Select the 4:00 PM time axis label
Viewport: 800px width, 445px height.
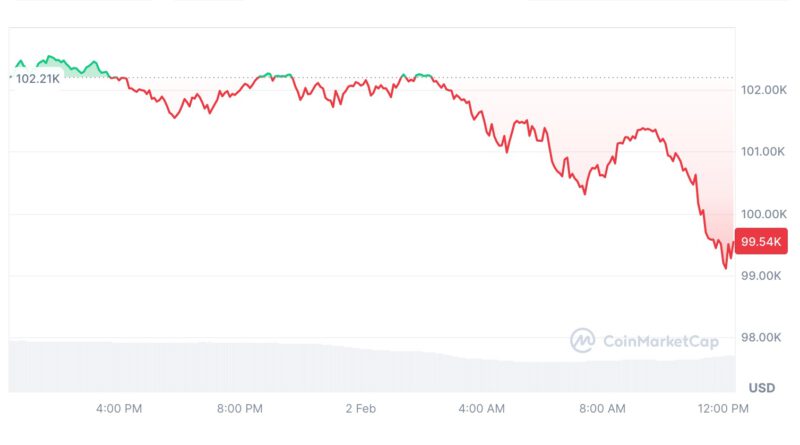(118, 408)
